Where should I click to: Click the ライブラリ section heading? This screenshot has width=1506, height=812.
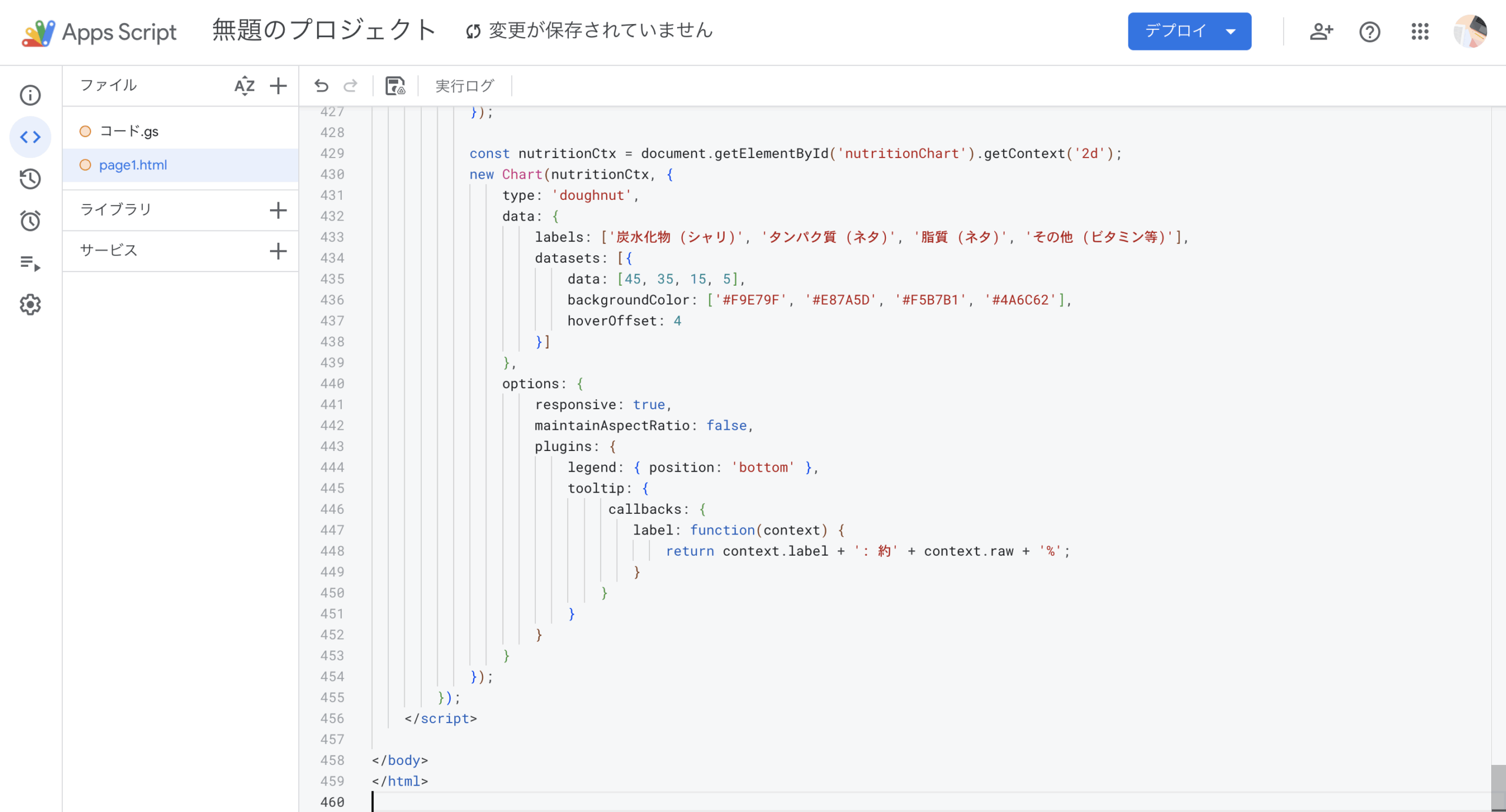click(x=116, y=209)
